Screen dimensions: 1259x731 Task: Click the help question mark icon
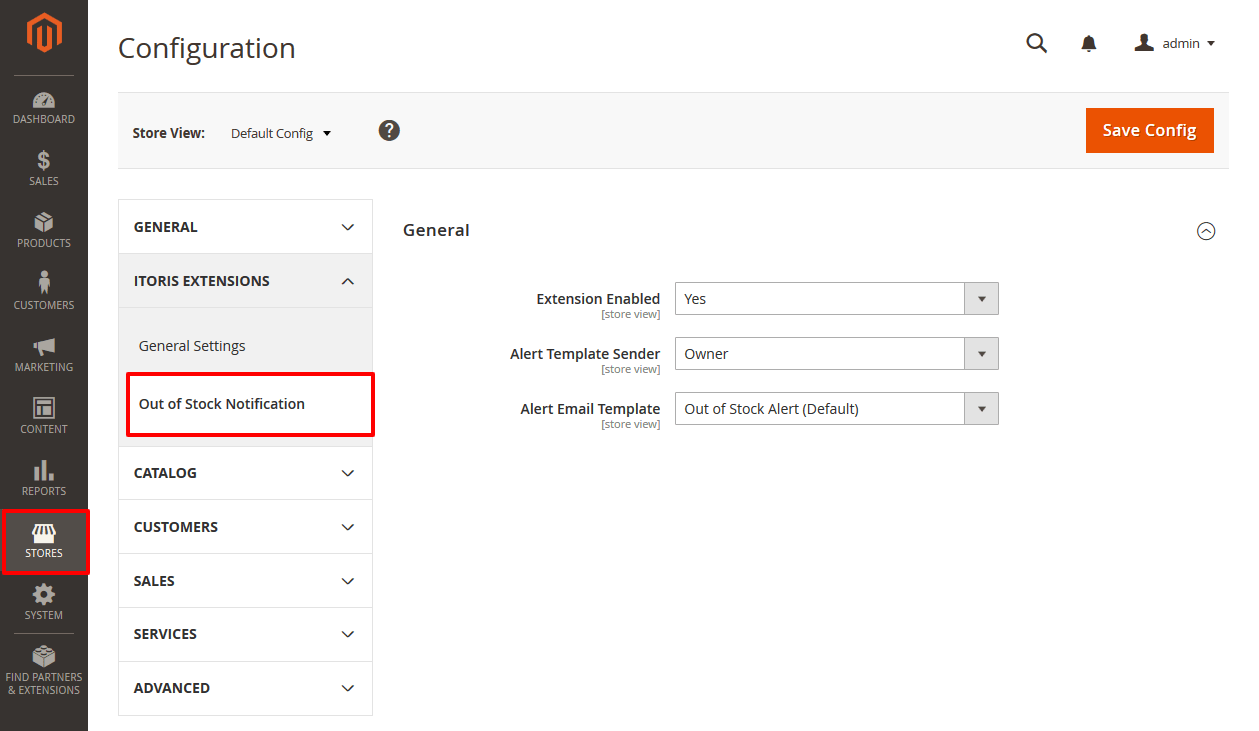click(x=389, y=130)
